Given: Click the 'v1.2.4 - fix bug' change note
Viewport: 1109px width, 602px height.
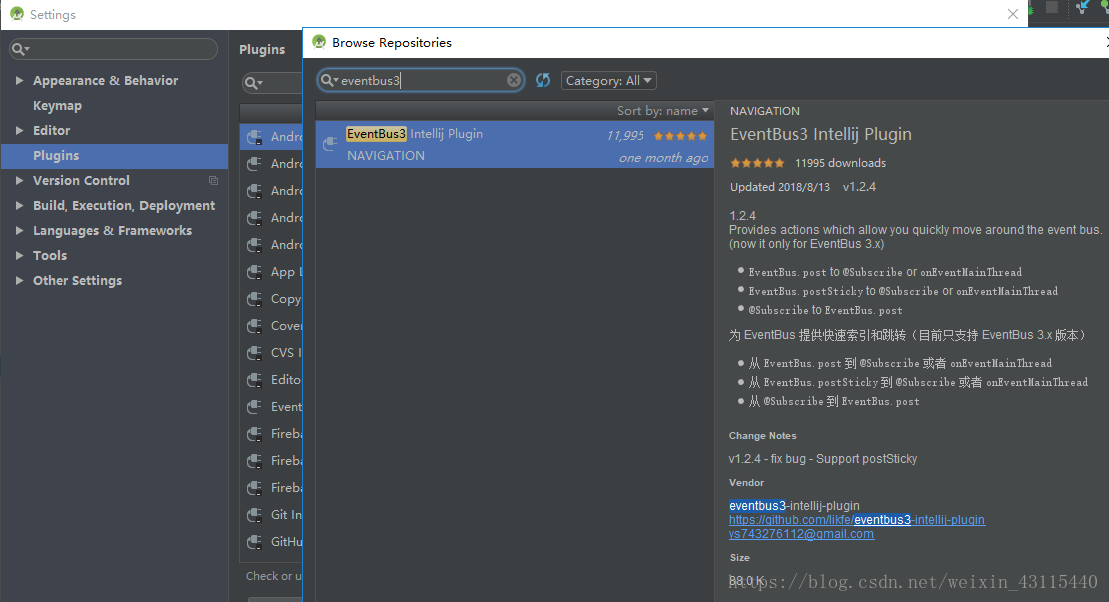Looking at the screenshot, I should pos(823,459).
